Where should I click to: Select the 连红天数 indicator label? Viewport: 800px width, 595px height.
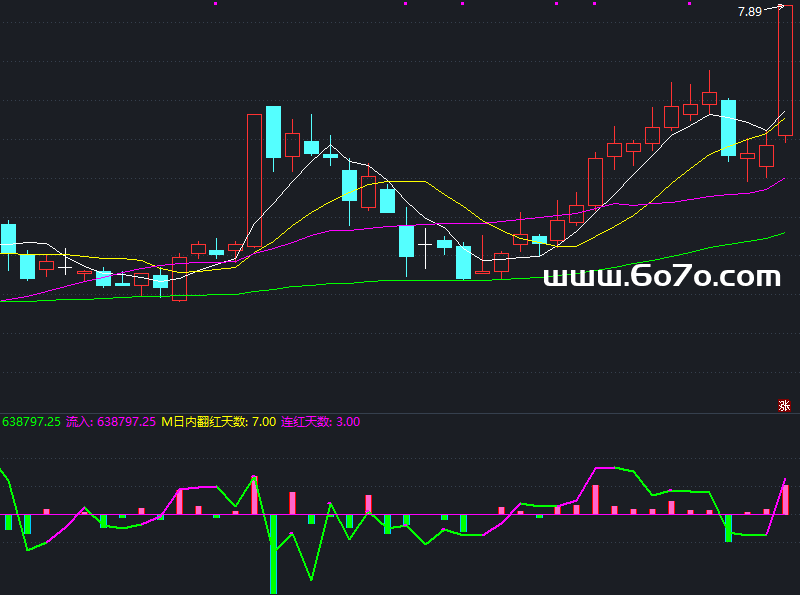[320, 422]
